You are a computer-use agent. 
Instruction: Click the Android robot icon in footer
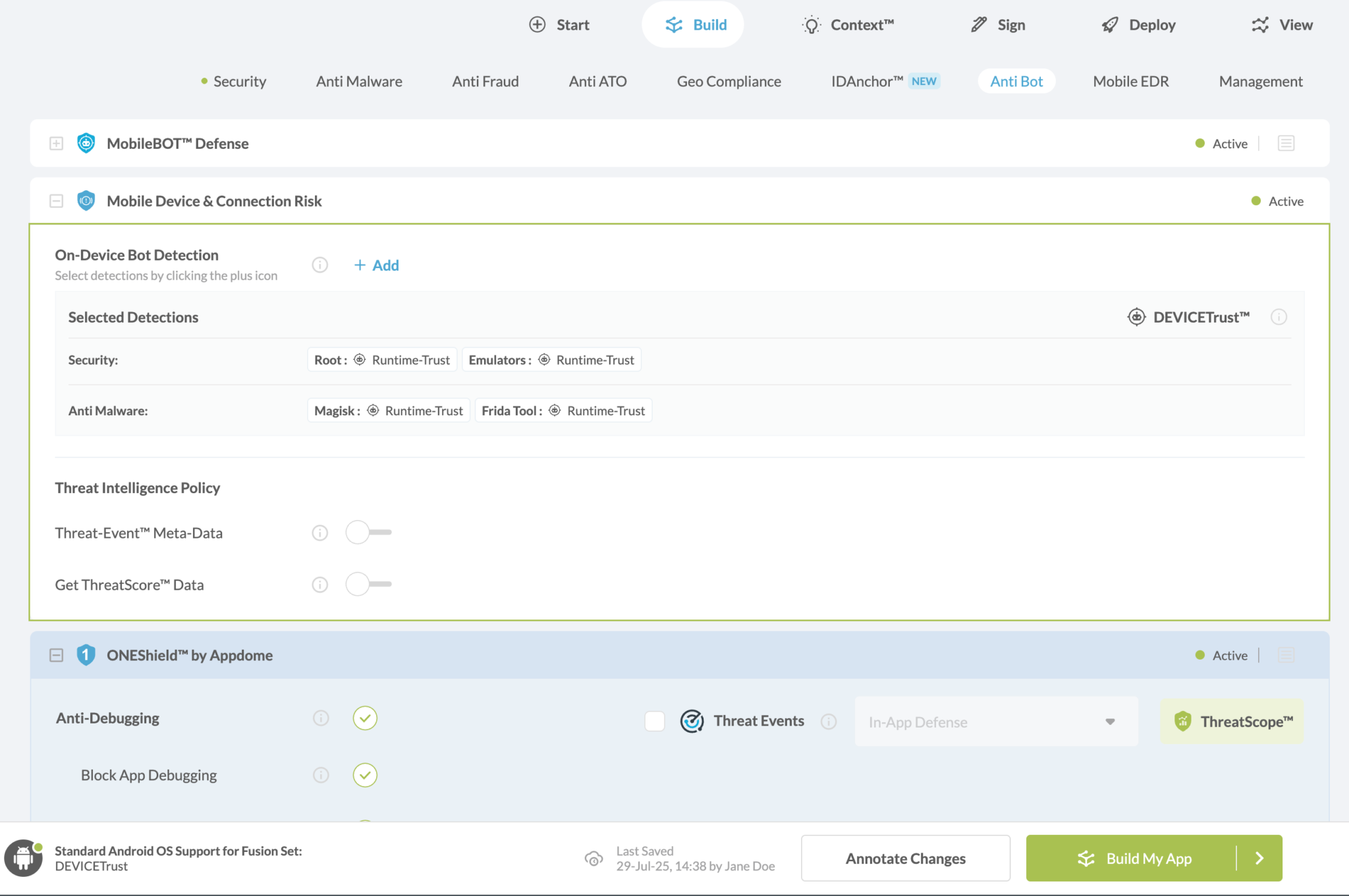tap(24, 858)
